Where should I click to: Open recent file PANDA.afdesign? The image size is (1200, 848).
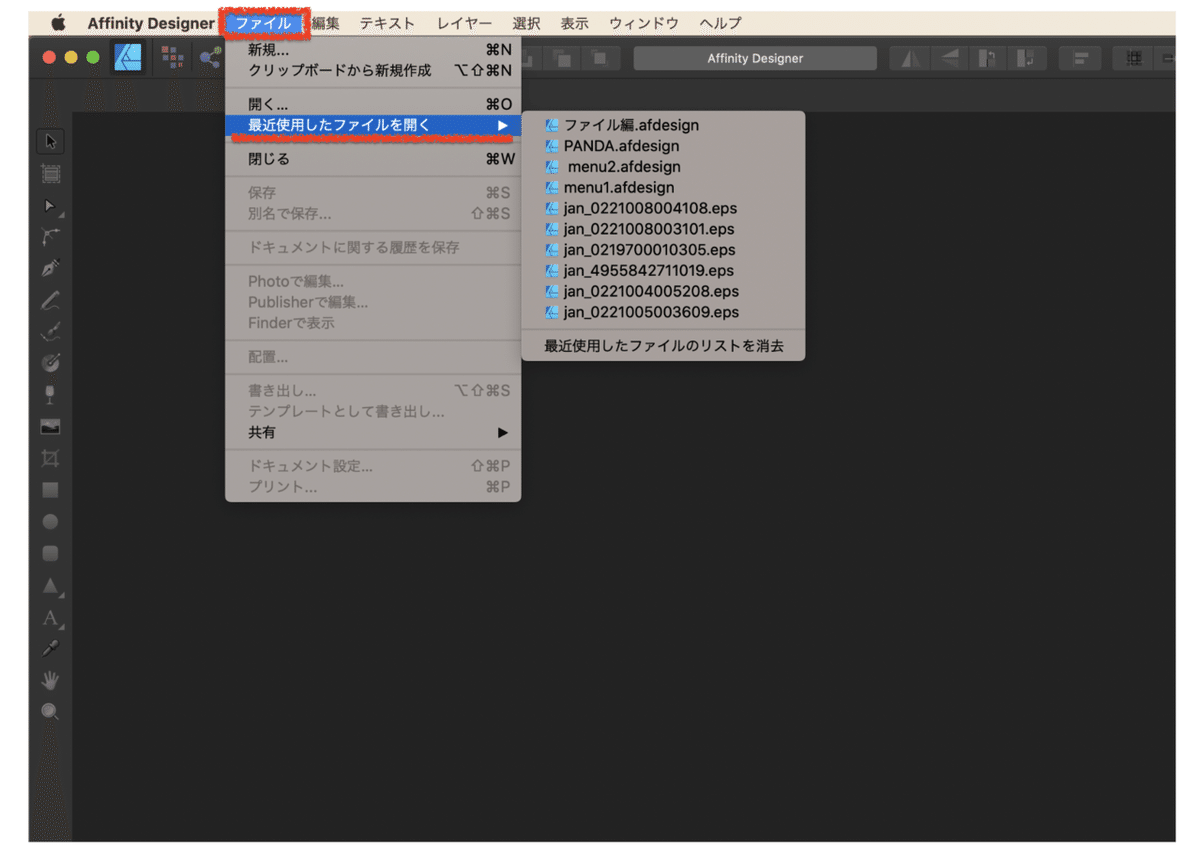663,146
